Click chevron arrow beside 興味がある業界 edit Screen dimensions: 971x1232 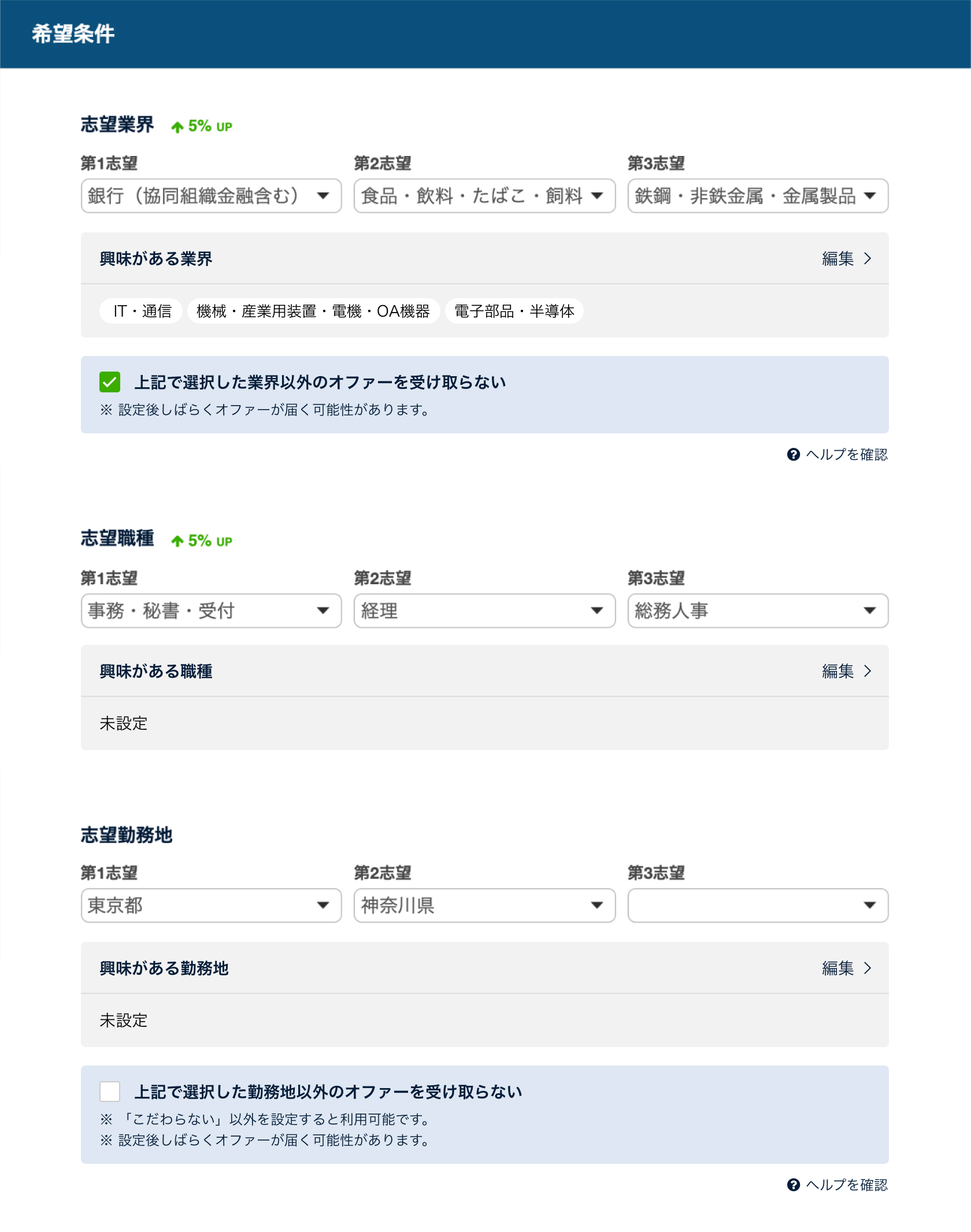point(867,258)
